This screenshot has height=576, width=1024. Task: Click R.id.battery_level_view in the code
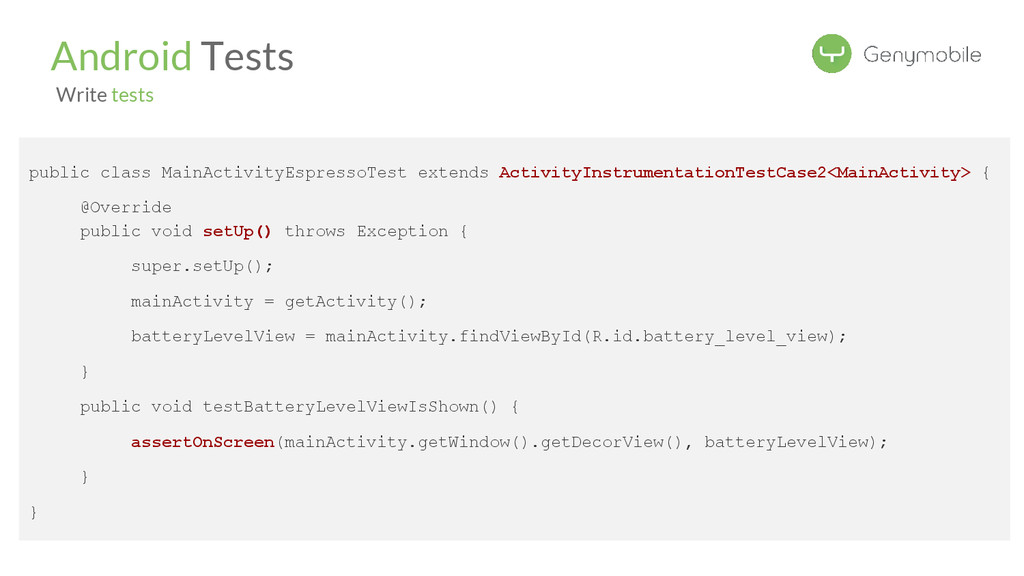click(712, 336)
